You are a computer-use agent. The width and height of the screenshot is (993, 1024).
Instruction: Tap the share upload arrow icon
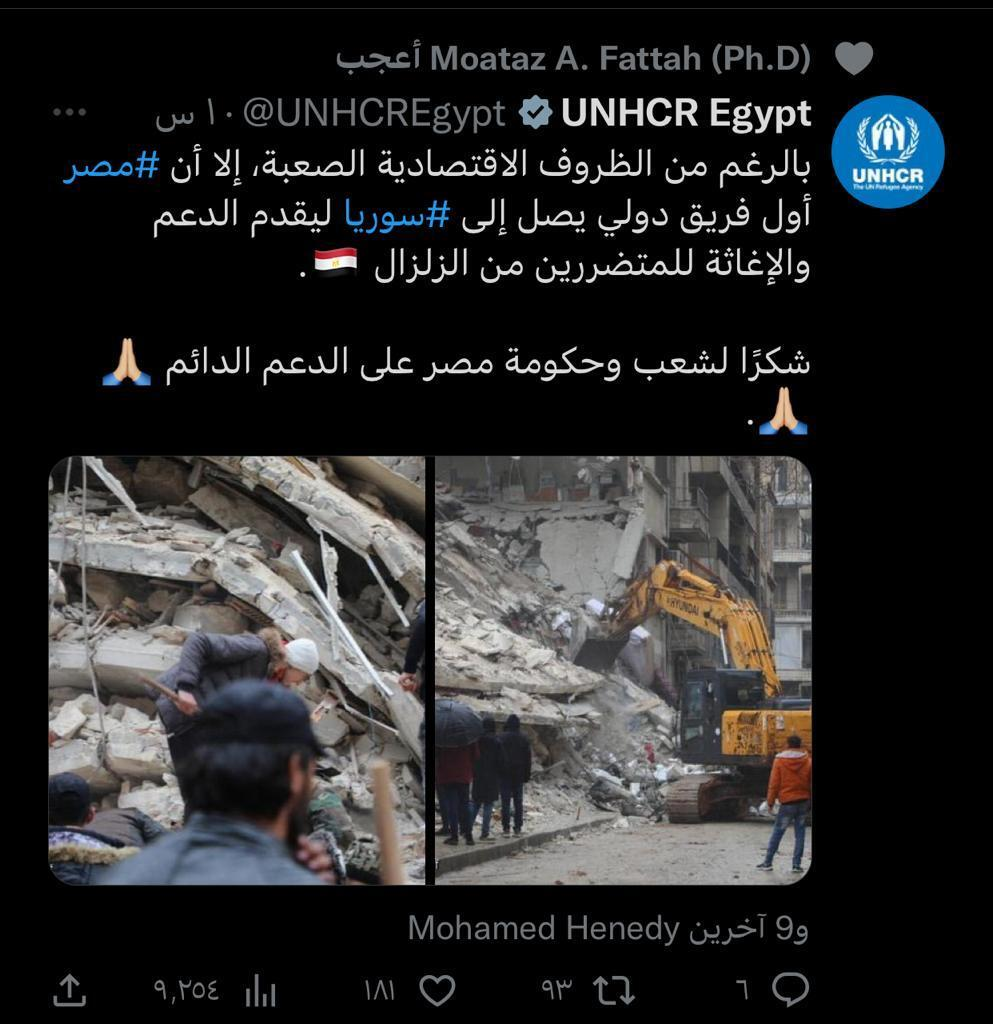coord(69,990)
